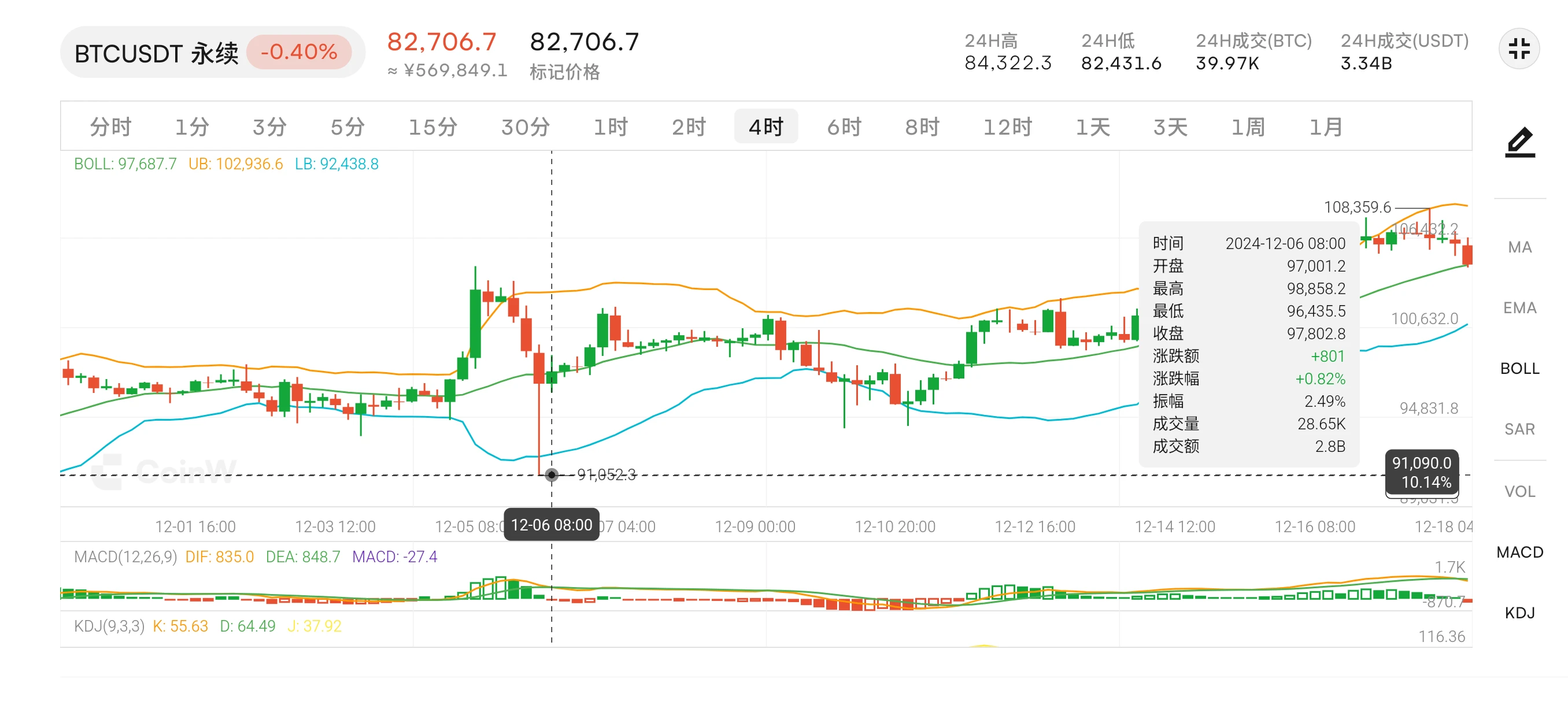This screenshot has width=1568, height=705.
Task: Select the 12时 timeframe
Action: 1008,127
